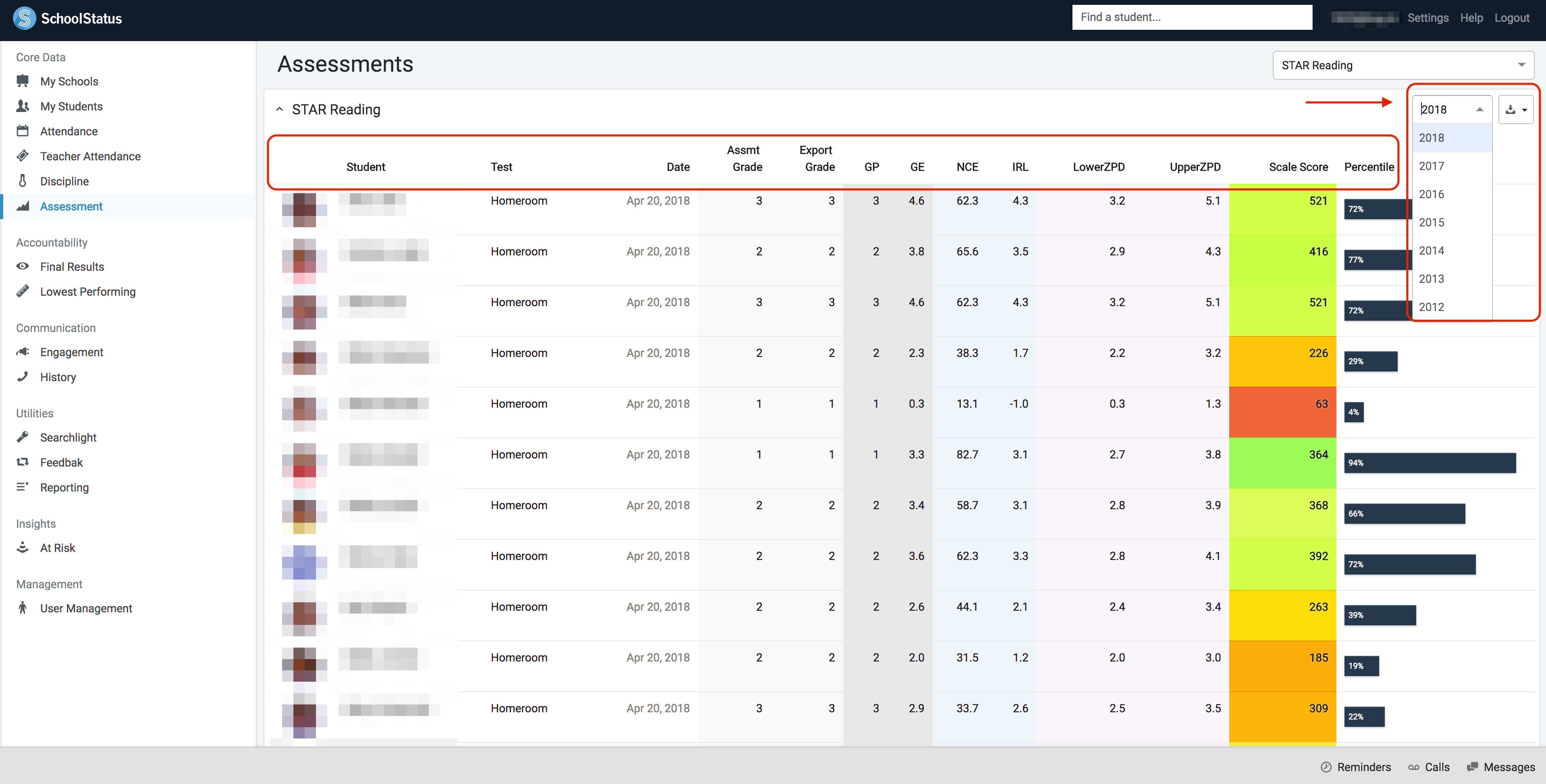Click the SchoolStatus logo icon
Viewport: 1546px width, 784px height.
25,18
